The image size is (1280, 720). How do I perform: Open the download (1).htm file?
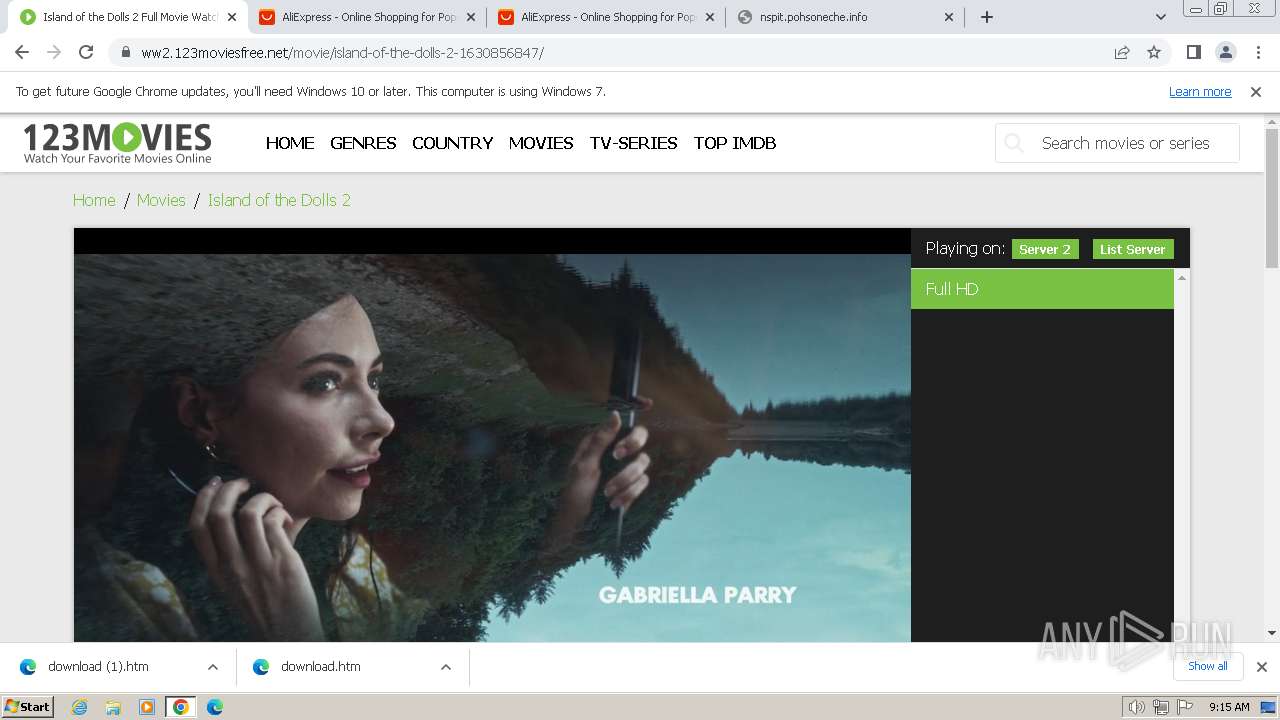tap(98, 667)
